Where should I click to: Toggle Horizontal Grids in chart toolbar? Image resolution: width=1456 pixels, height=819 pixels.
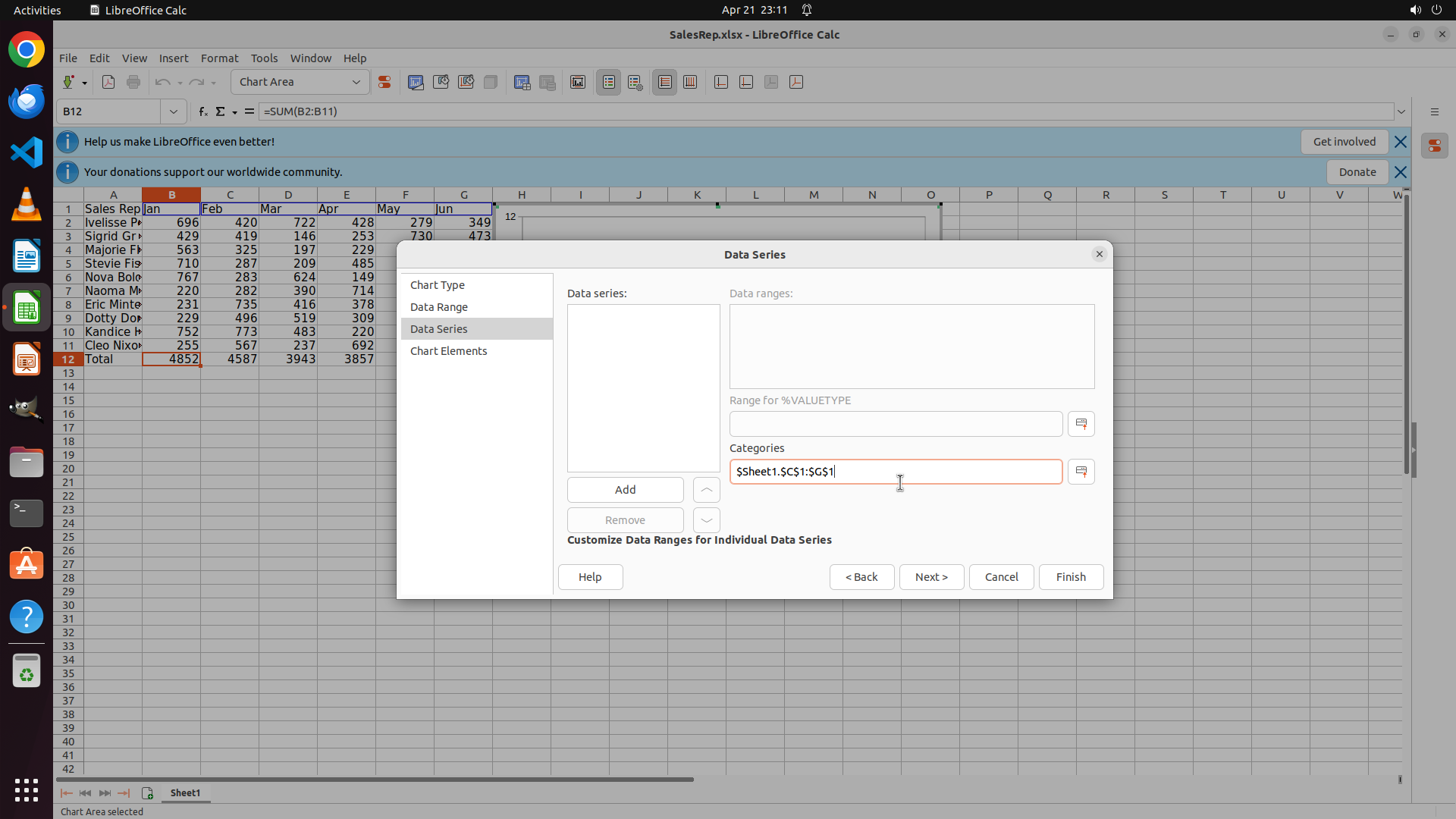665,82
